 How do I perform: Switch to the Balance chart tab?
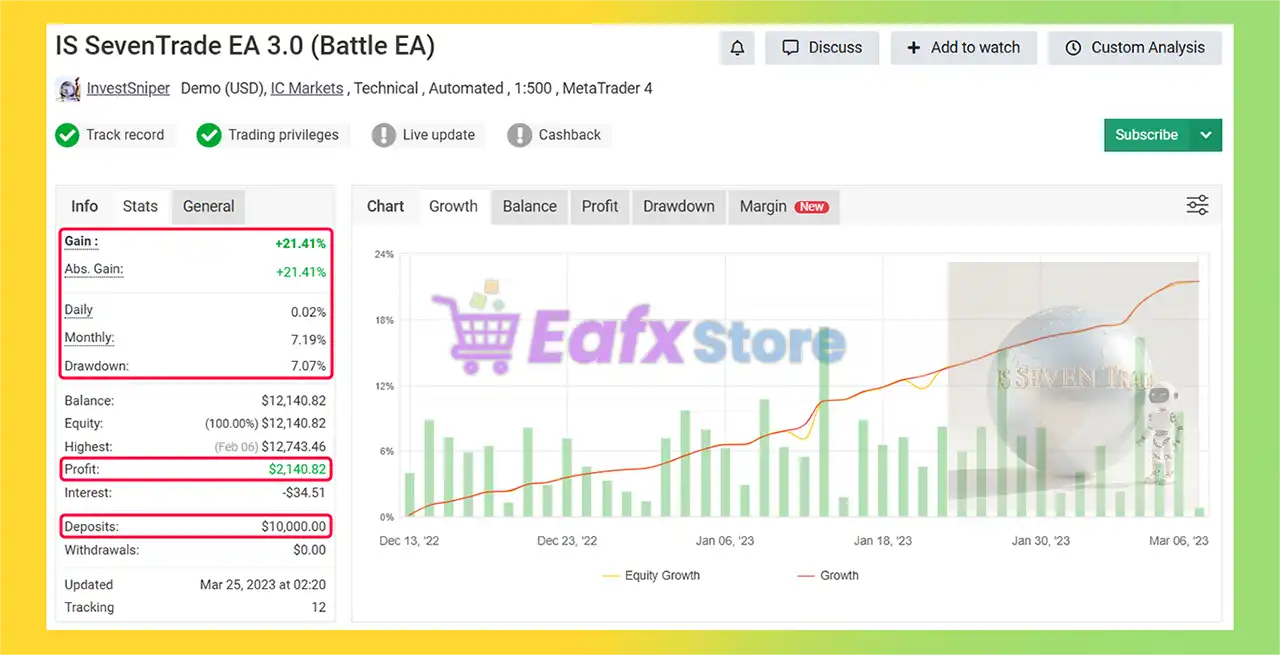pos(529,206)
